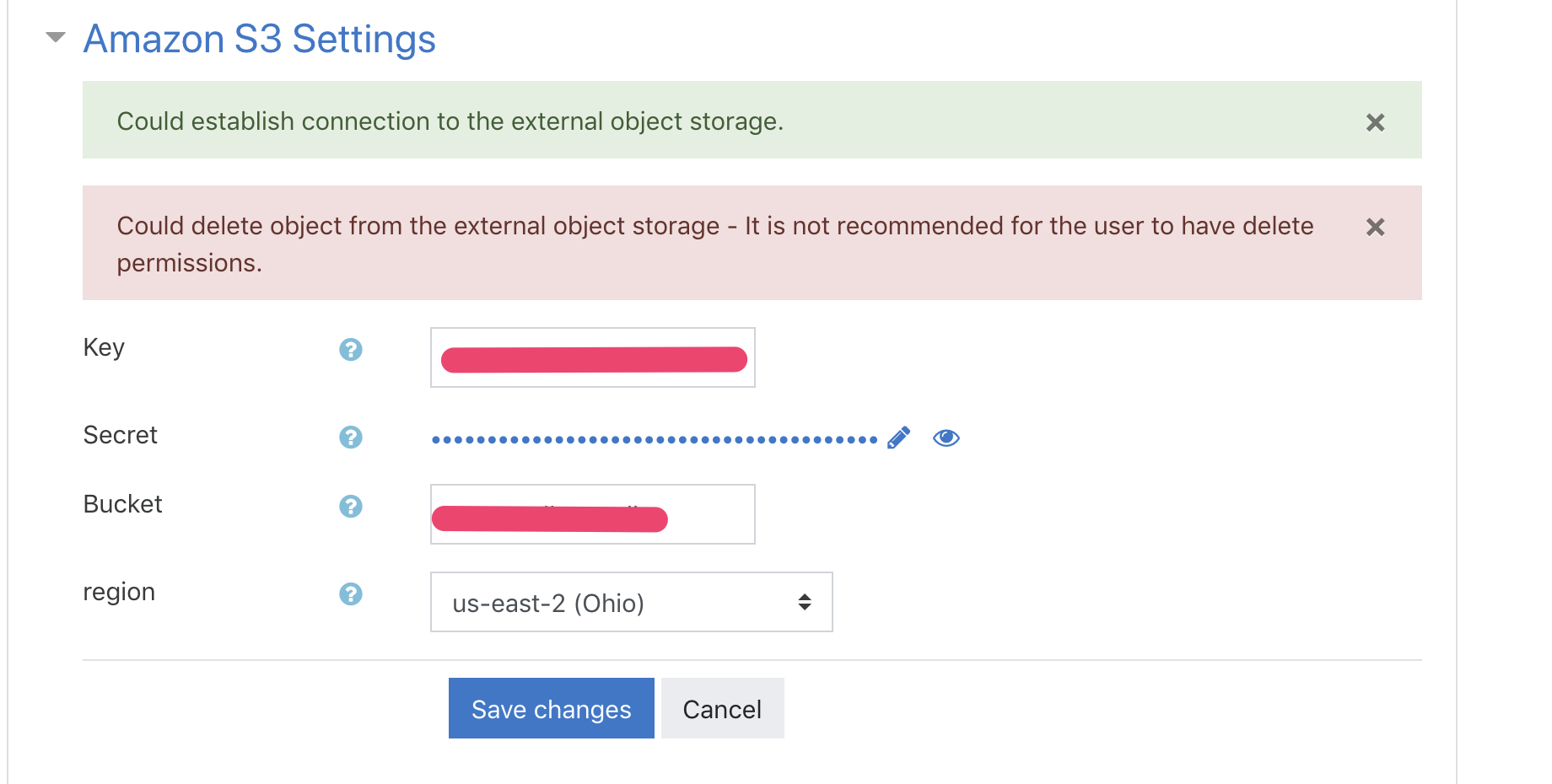Save changes to the S3 settings
This screenshot has height=784, width=1552.
[x=551, y=708]
